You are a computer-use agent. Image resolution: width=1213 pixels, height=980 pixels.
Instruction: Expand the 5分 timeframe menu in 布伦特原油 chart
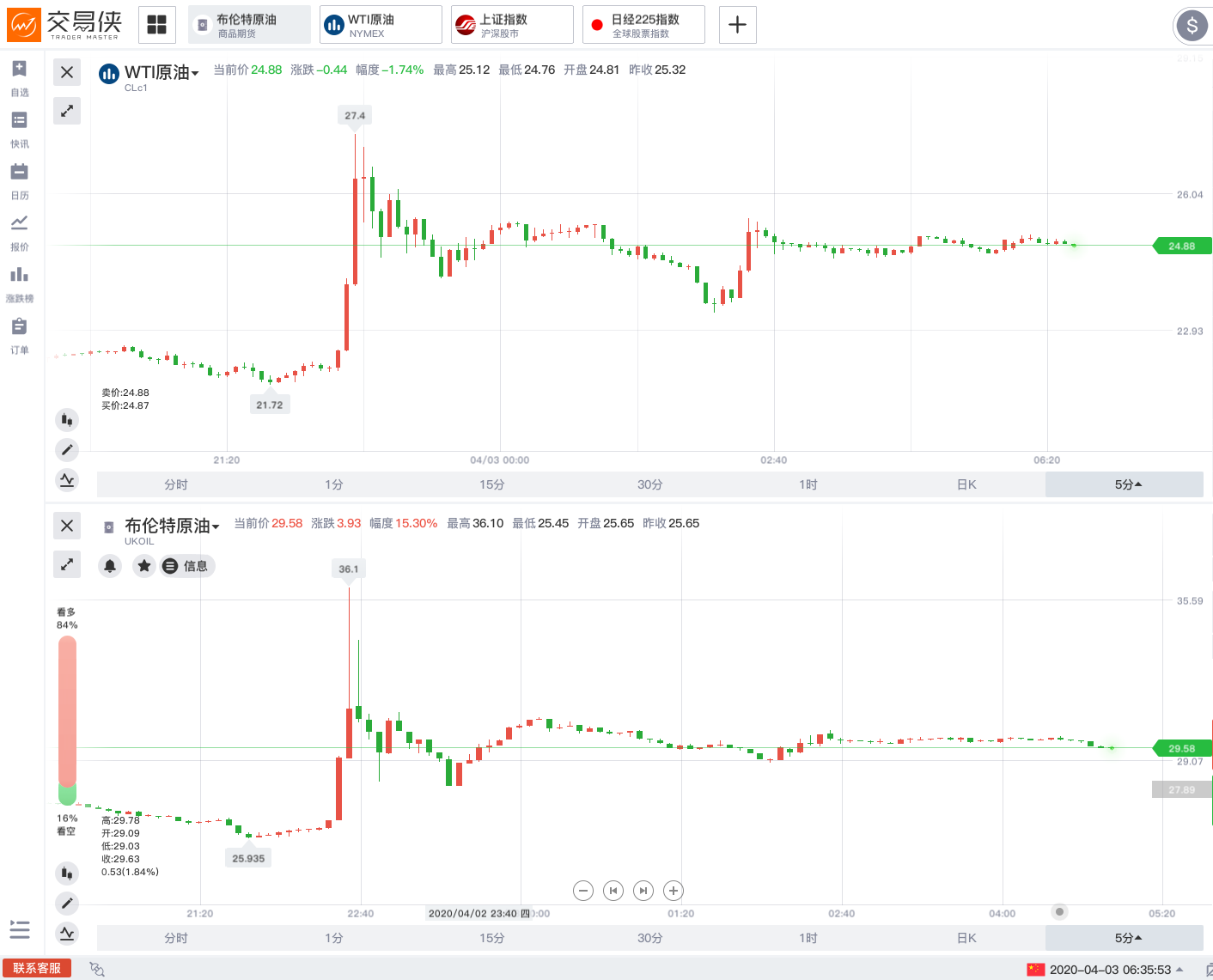point(1125,938)
